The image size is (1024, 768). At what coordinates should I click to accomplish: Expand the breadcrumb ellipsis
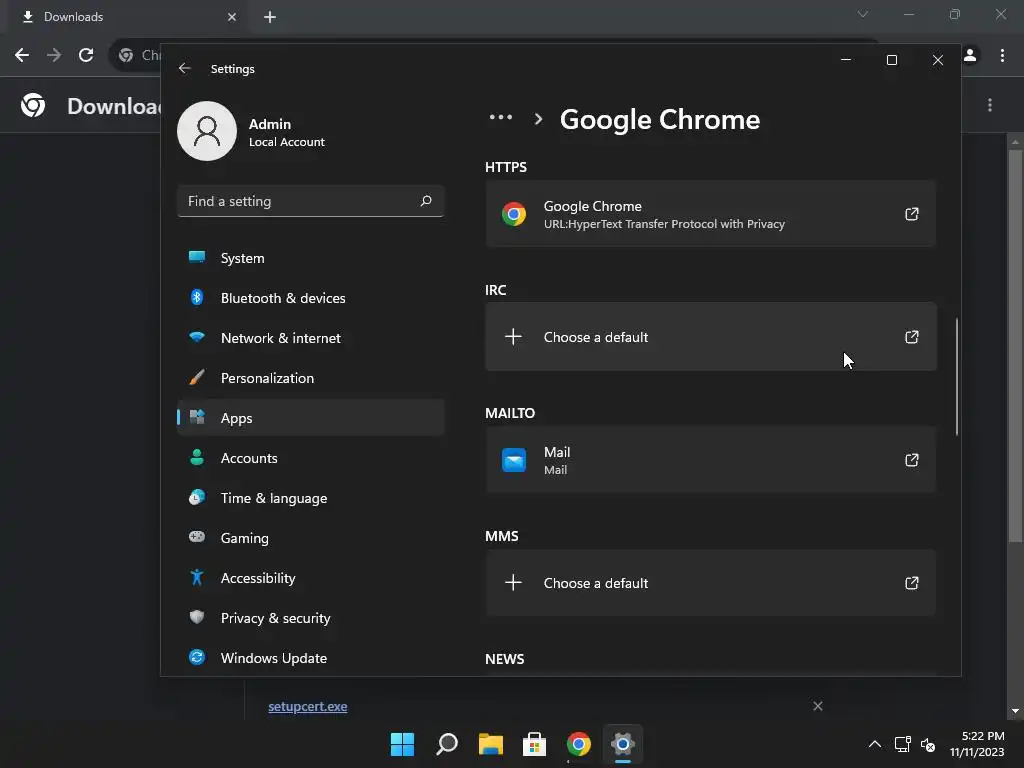(501, 118)
